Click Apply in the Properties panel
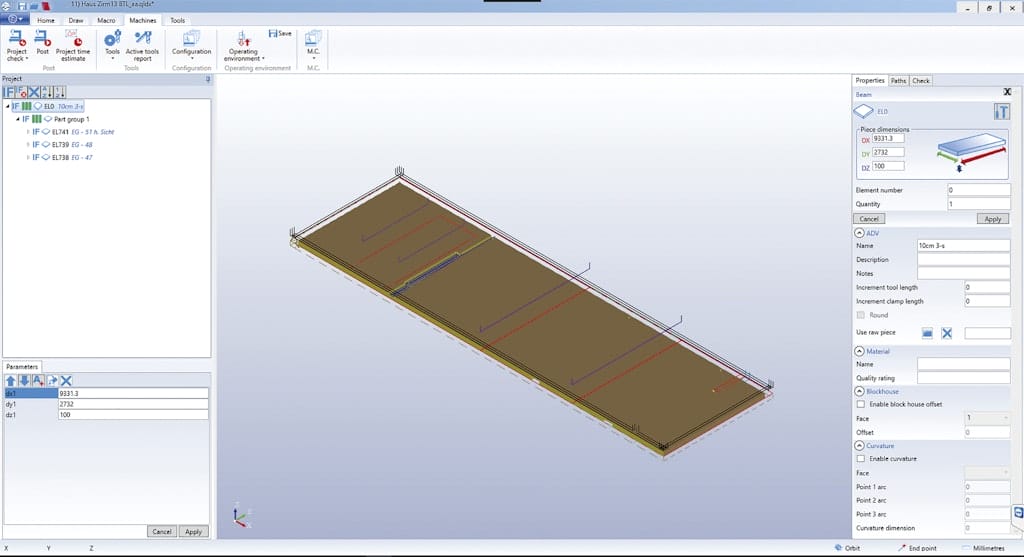This screenshot has width=1024, height=557. (992, 218)
